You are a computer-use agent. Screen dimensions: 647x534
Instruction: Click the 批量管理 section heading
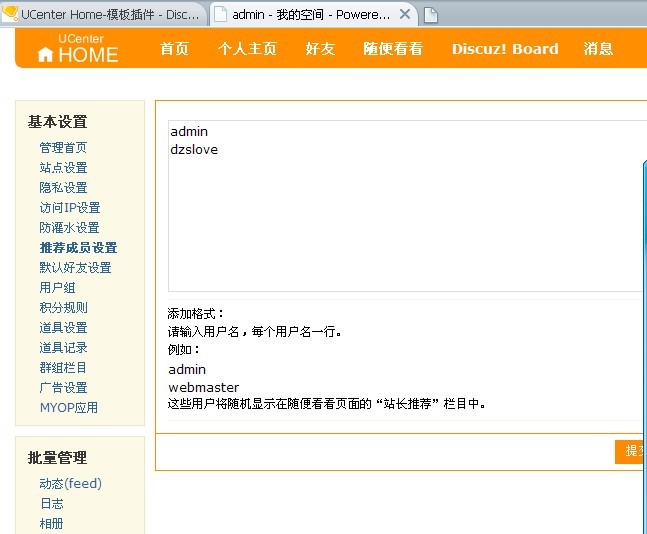(57, 458)
